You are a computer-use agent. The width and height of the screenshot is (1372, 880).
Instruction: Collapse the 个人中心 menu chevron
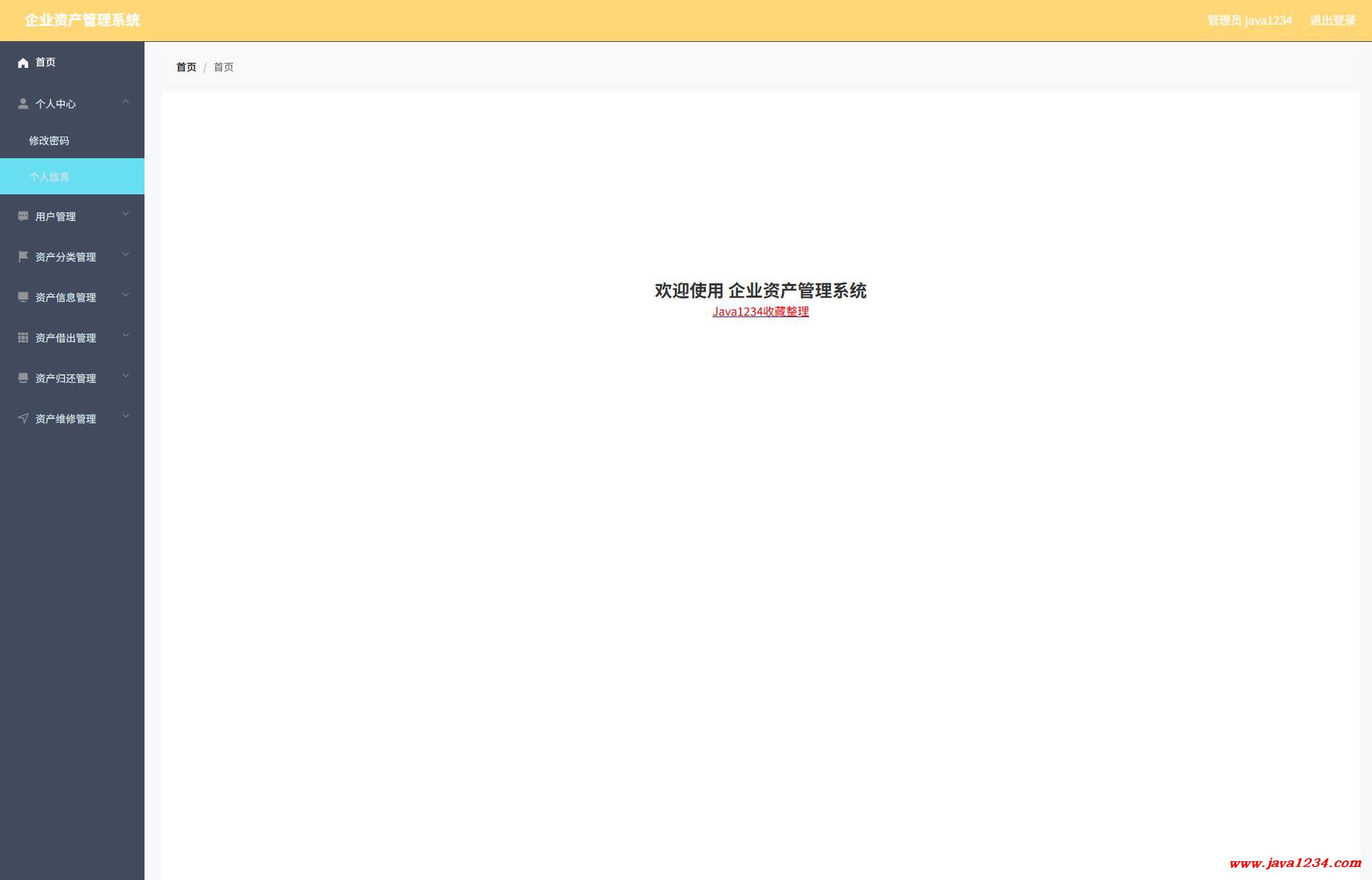pyautogui.click(x=126, y=102)
